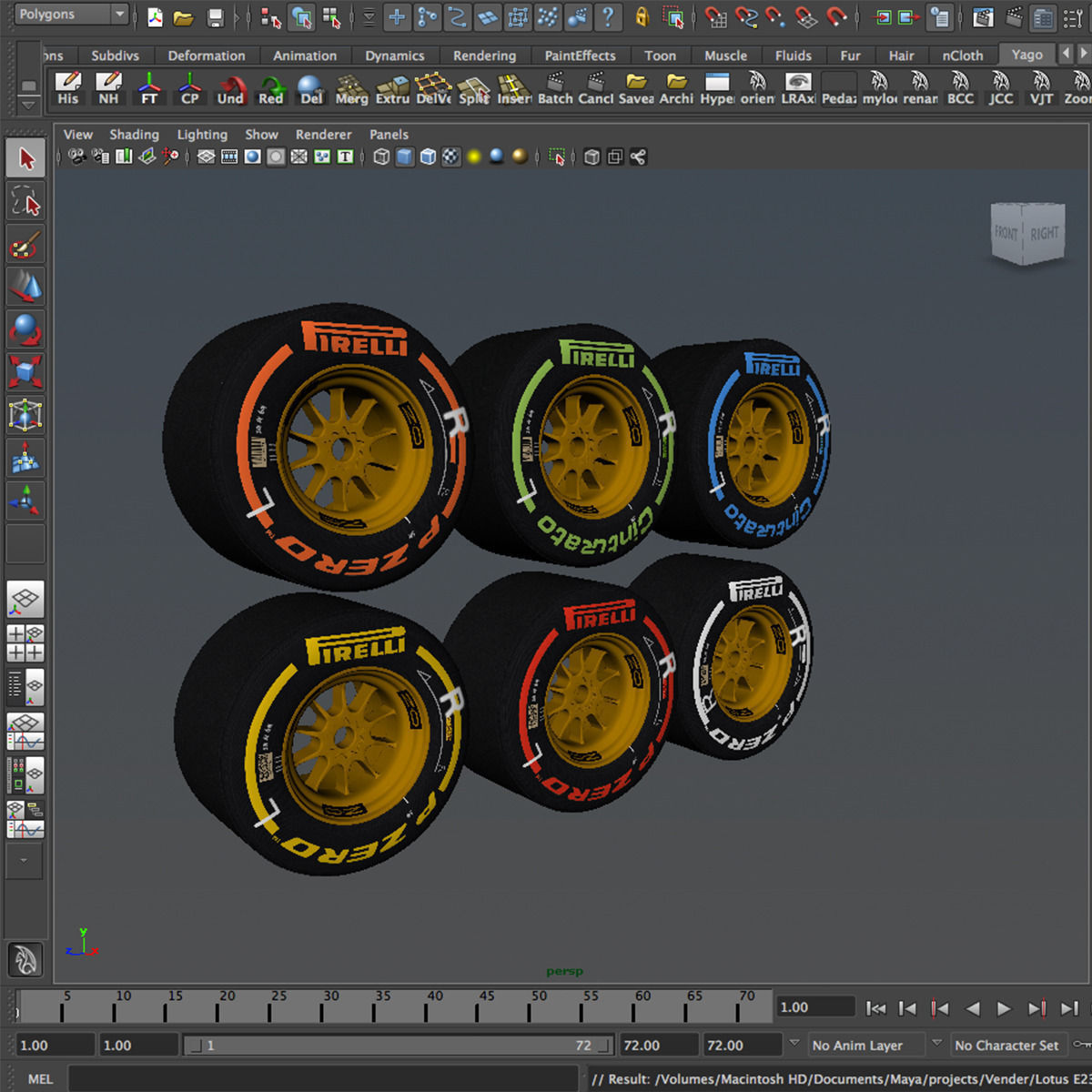The height and width of the screenshot is (1092, 1092).
Task: Choose the Paint Selection tool
Action: [x=25, y=245]
